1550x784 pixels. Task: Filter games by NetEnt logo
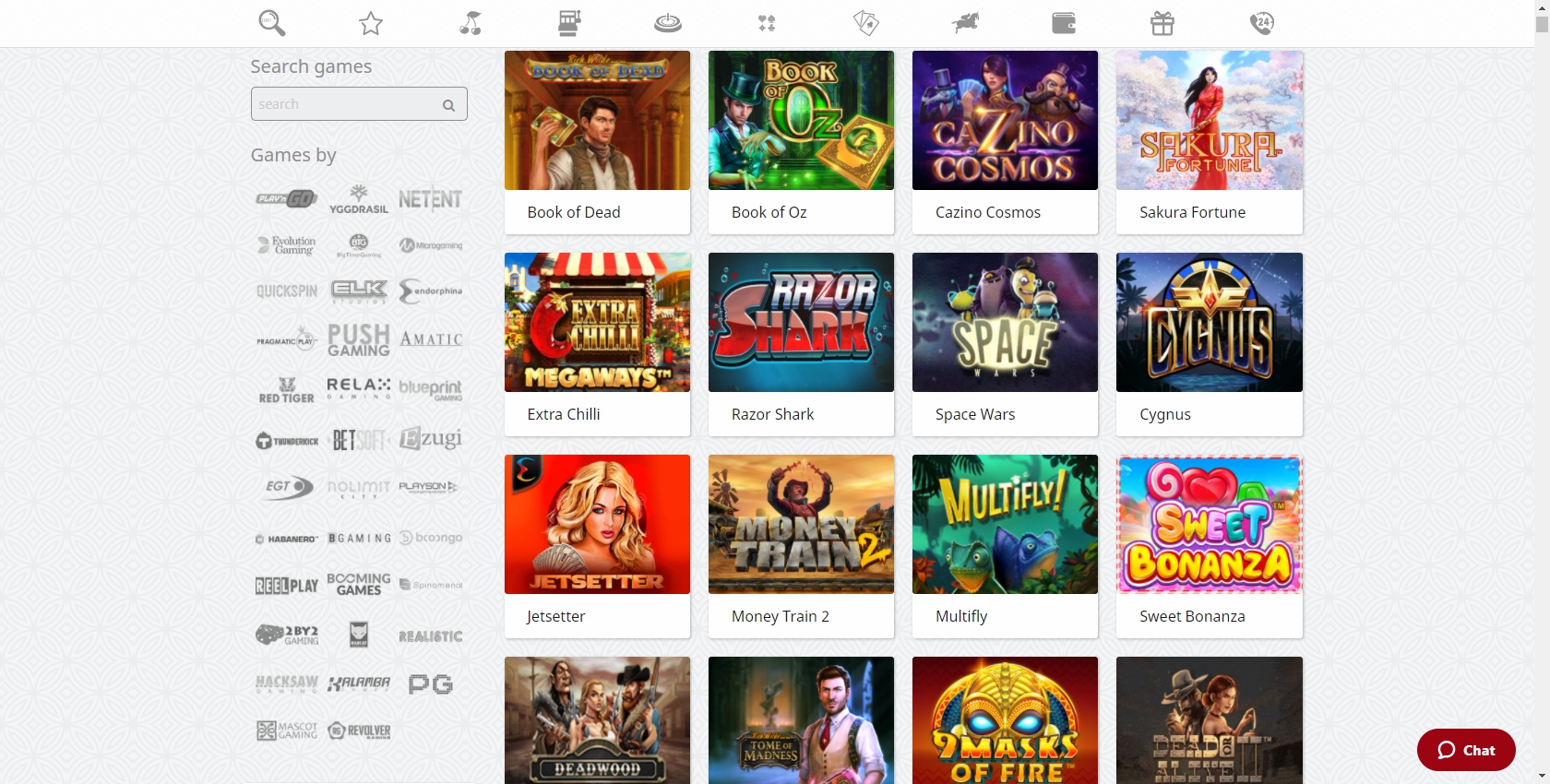tap(431, 199)
